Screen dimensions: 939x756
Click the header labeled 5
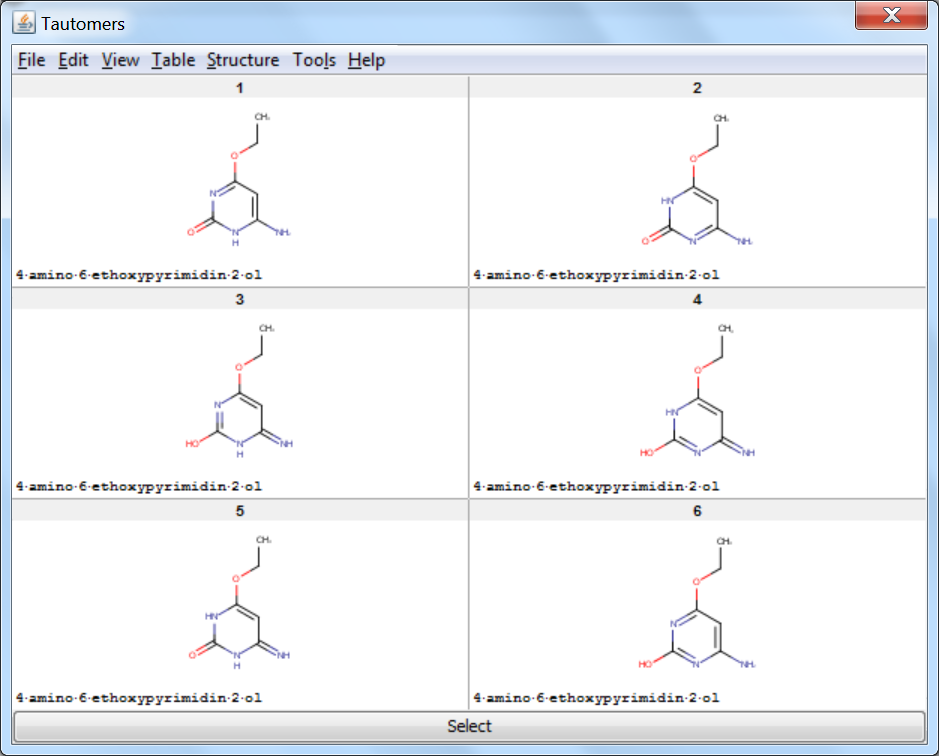(x=240, y=511)
